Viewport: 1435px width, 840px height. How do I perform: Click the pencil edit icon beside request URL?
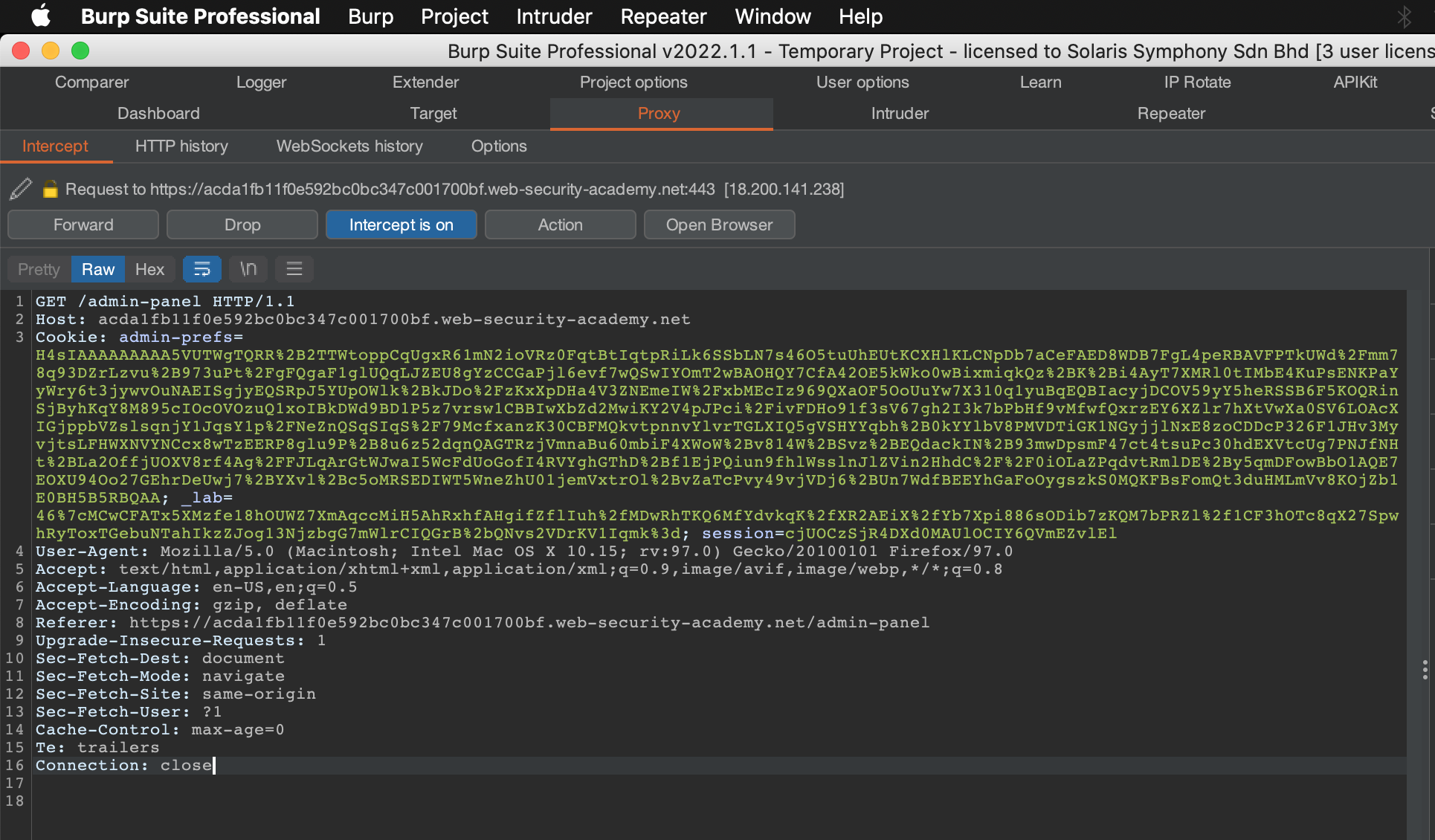[x=21, y=189]
